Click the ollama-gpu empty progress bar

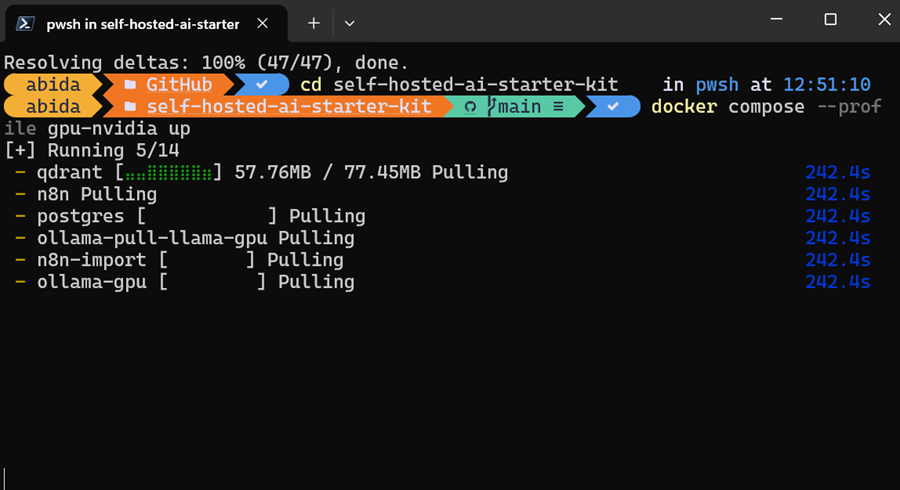(212, 282)
